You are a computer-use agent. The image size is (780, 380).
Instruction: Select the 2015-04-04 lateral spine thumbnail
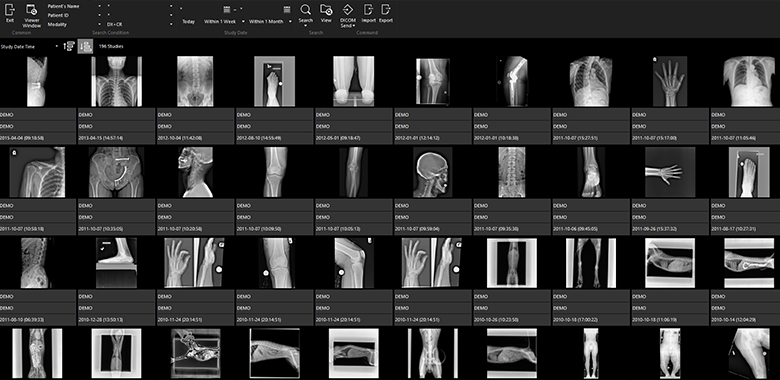pyautogui.click(x=37, y=81)
